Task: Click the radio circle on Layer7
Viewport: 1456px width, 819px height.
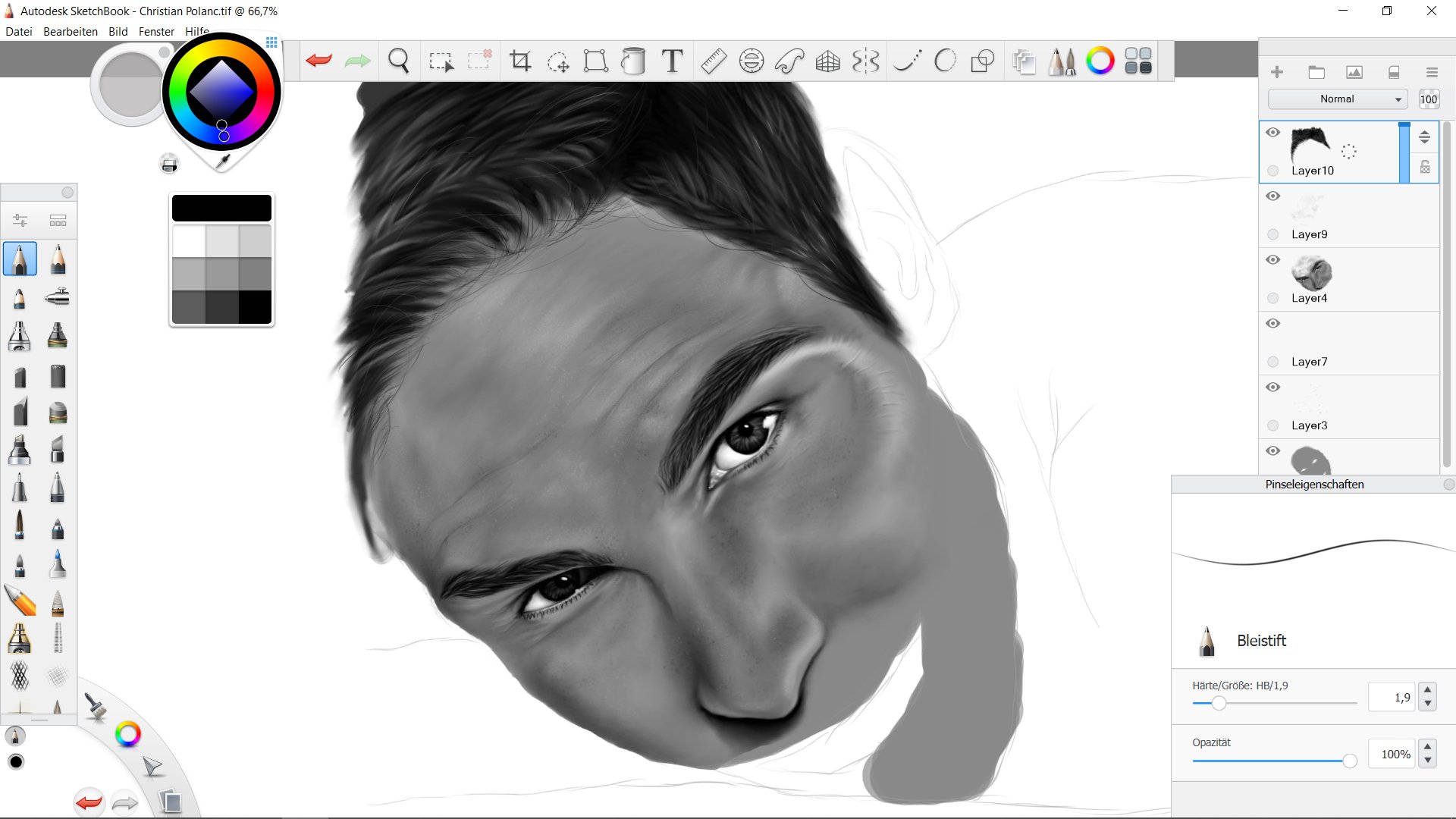Action: point(1273,362)
